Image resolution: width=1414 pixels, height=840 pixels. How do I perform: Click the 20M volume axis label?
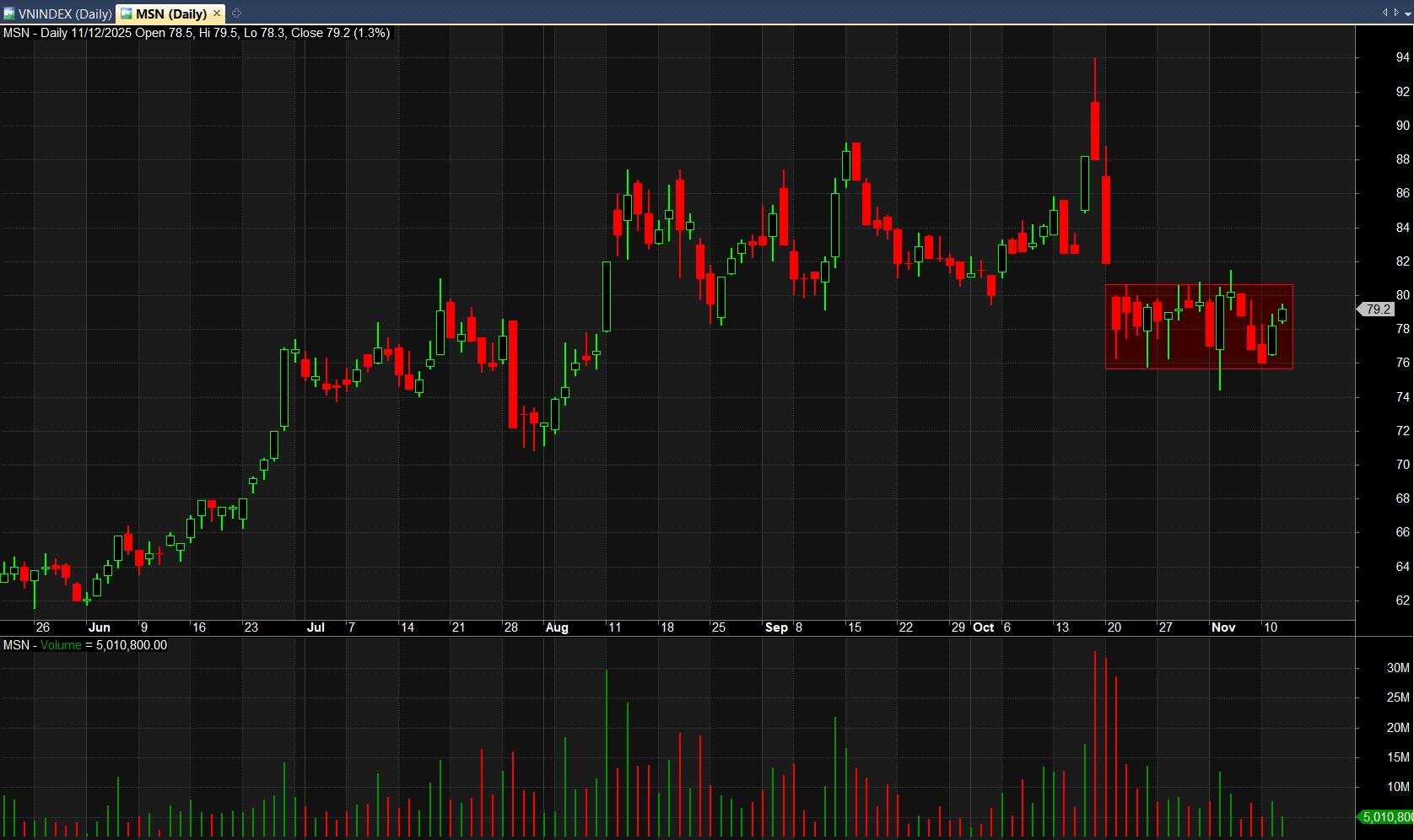[1398, 728]
